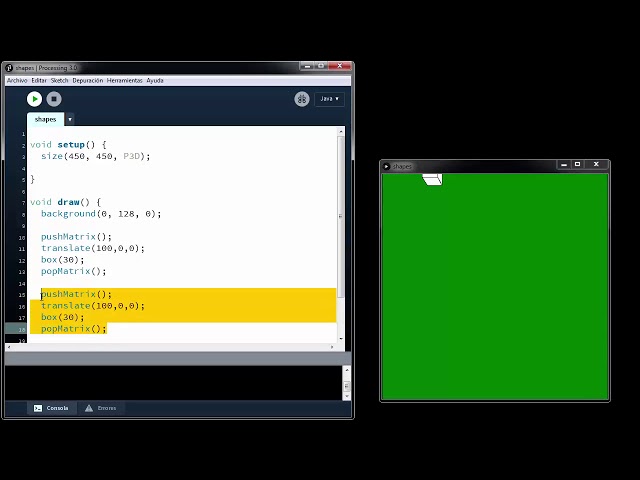Select the shapes editor tab
The width and height of the screenshot is (640, 480).
[x=45, y=119]
